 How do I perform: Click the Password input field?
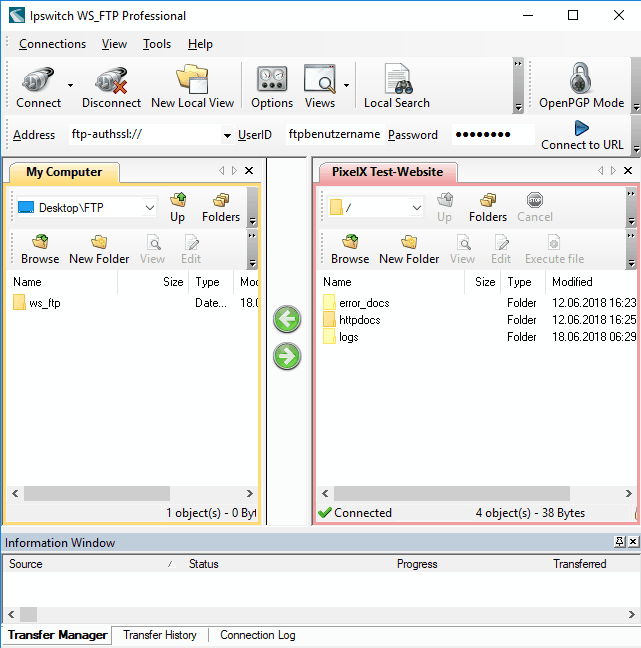[493, 134]
